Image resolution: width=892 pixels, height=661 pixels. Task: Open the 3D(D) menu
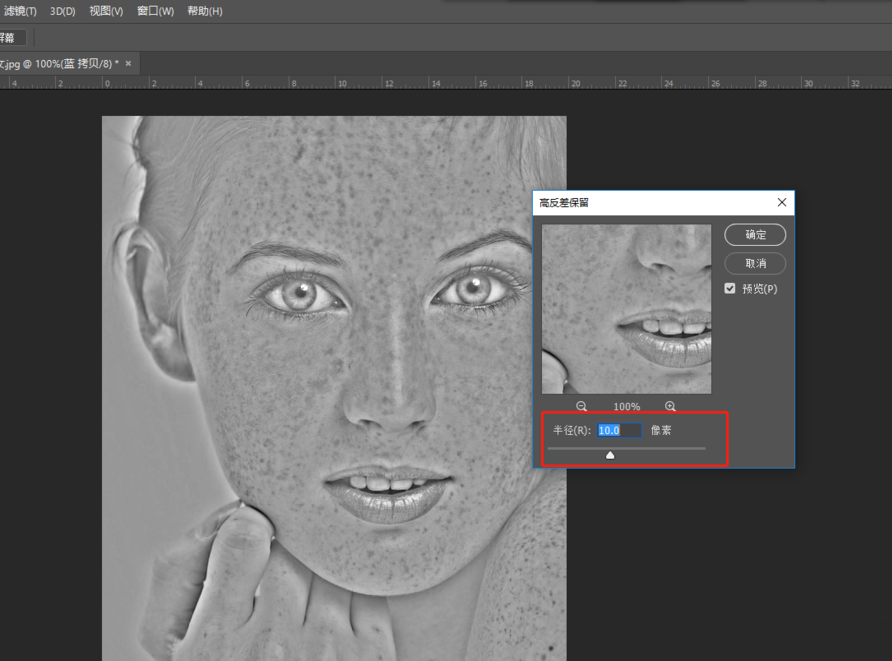(63, 11)
